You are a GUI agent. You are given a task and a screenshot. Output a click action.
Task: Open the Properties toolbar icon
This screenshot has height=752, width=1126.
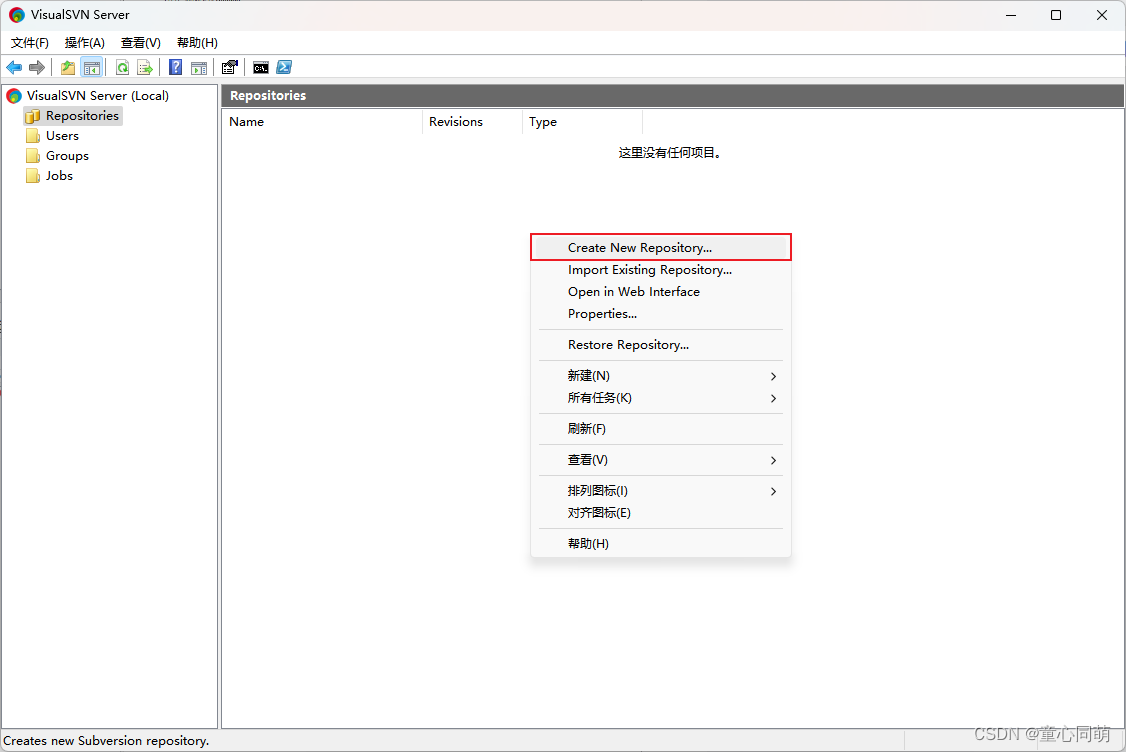point(230,68)
